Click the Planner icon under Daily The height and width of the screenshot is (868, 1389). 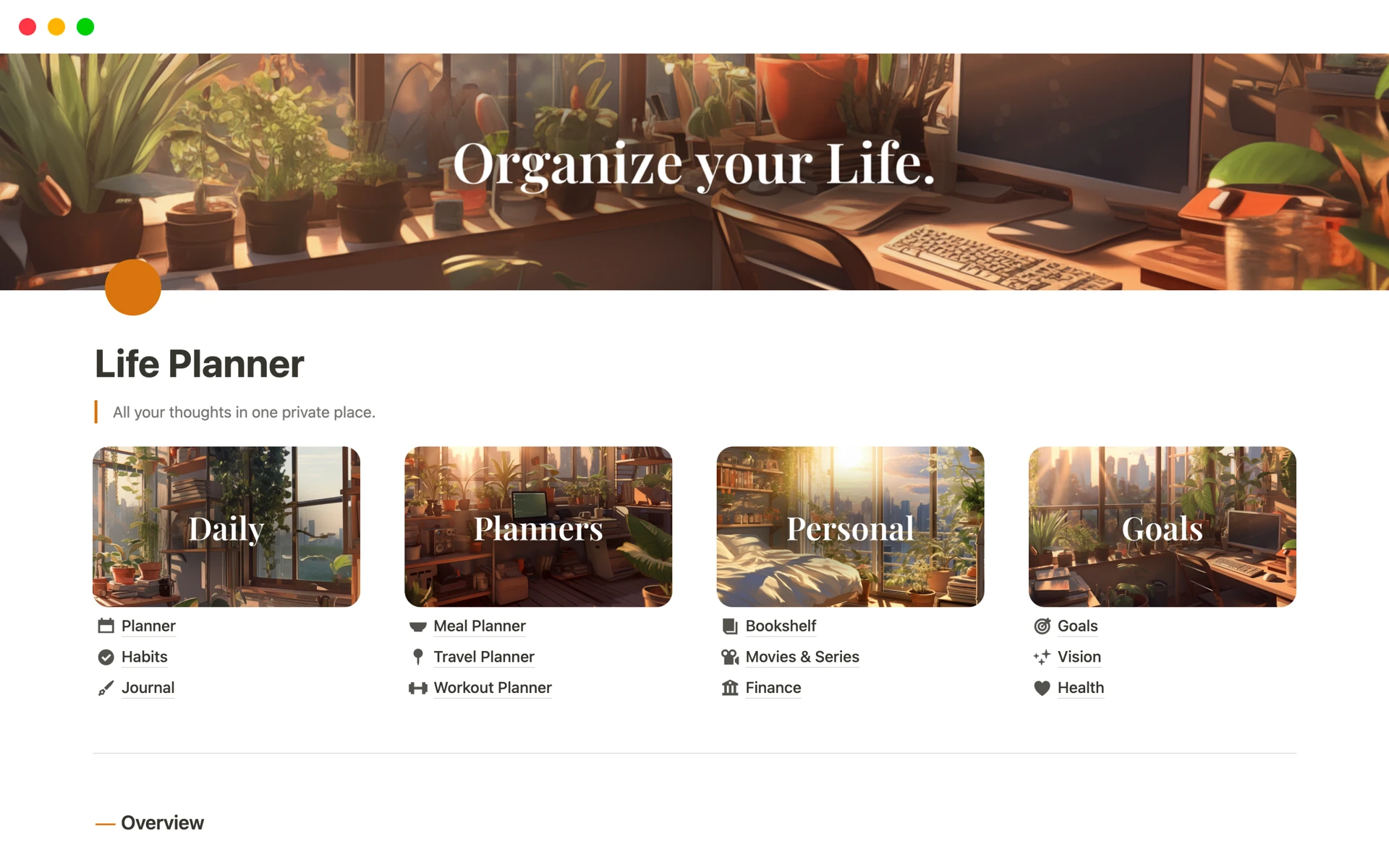pos(107,625)
